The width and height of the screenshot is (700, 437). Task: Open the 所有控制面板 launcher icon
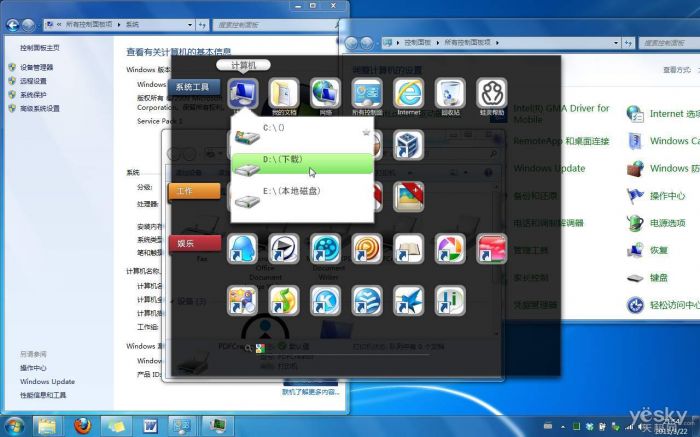click(x=367, y=94)
